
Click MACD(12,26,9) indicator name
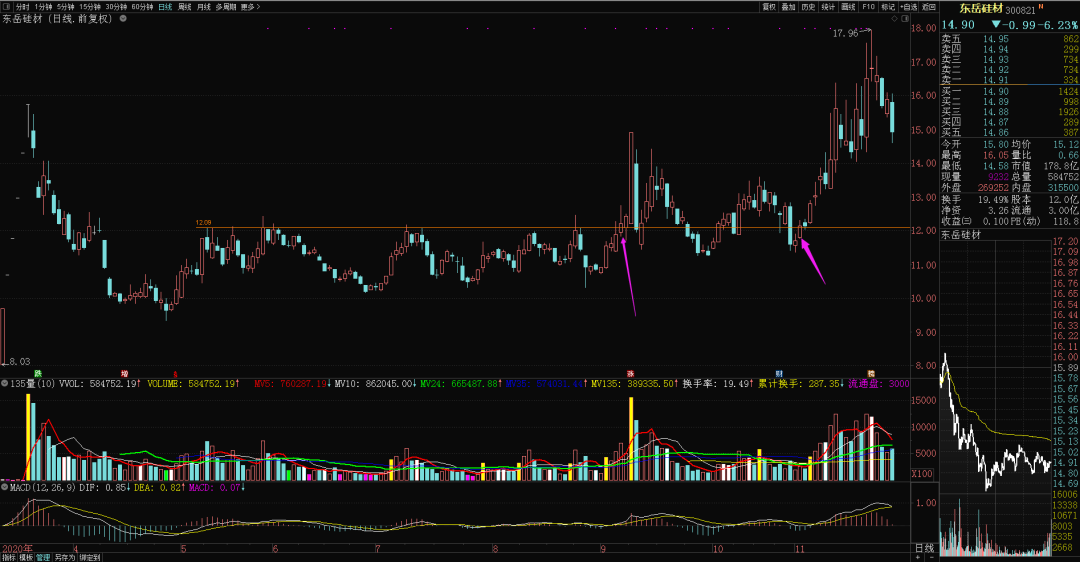pyautogui.click(x=43, y=488)
